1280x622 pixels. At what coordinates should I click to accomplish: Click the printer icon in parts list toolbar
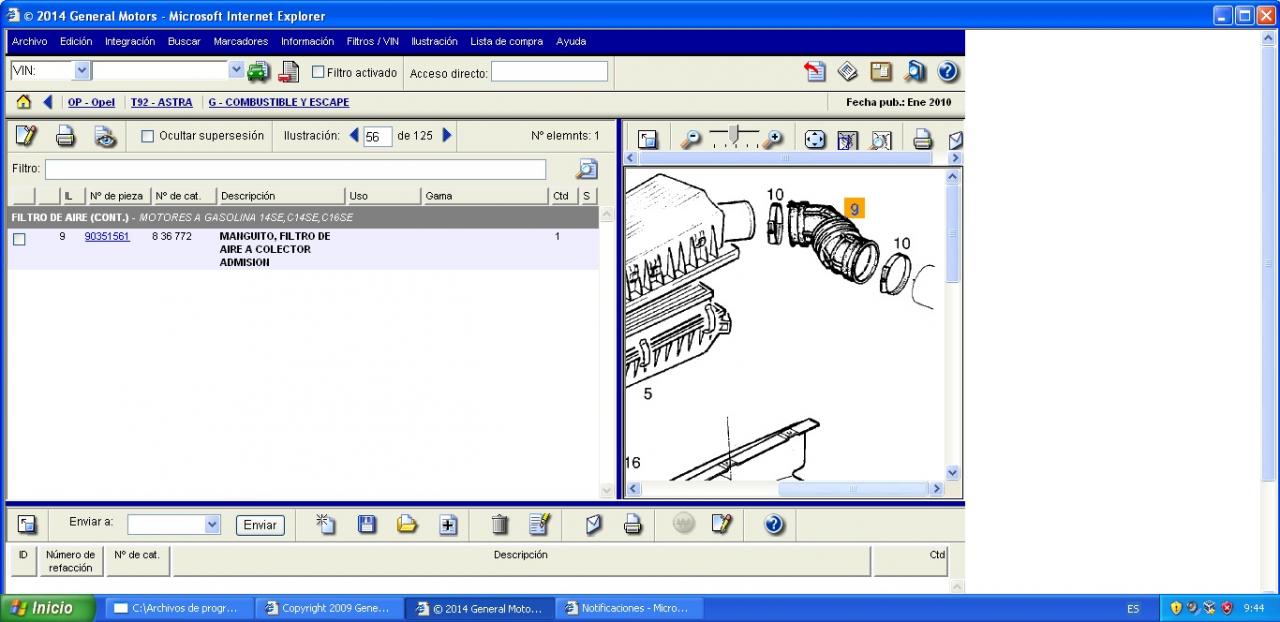(65, 136)
